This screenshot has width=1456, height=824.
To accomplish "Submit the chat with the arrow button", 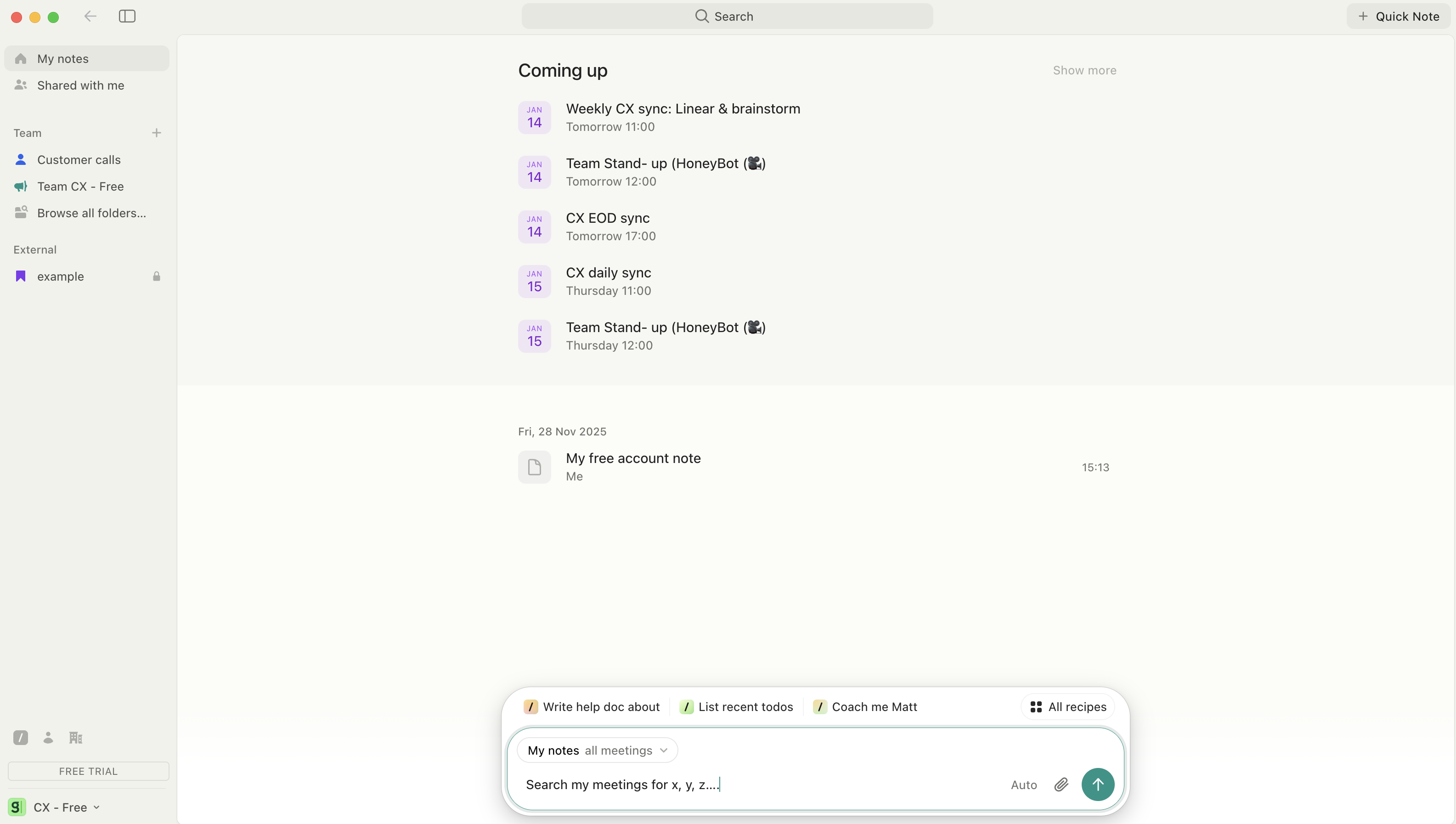I will pyautogui.click(x=1097, y=784).
